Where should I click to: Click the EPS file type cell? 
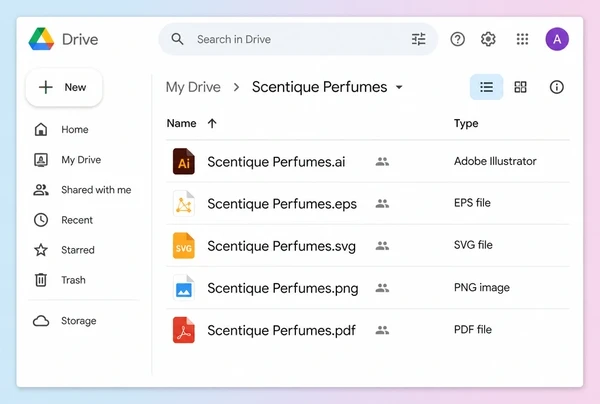point(472,203)
